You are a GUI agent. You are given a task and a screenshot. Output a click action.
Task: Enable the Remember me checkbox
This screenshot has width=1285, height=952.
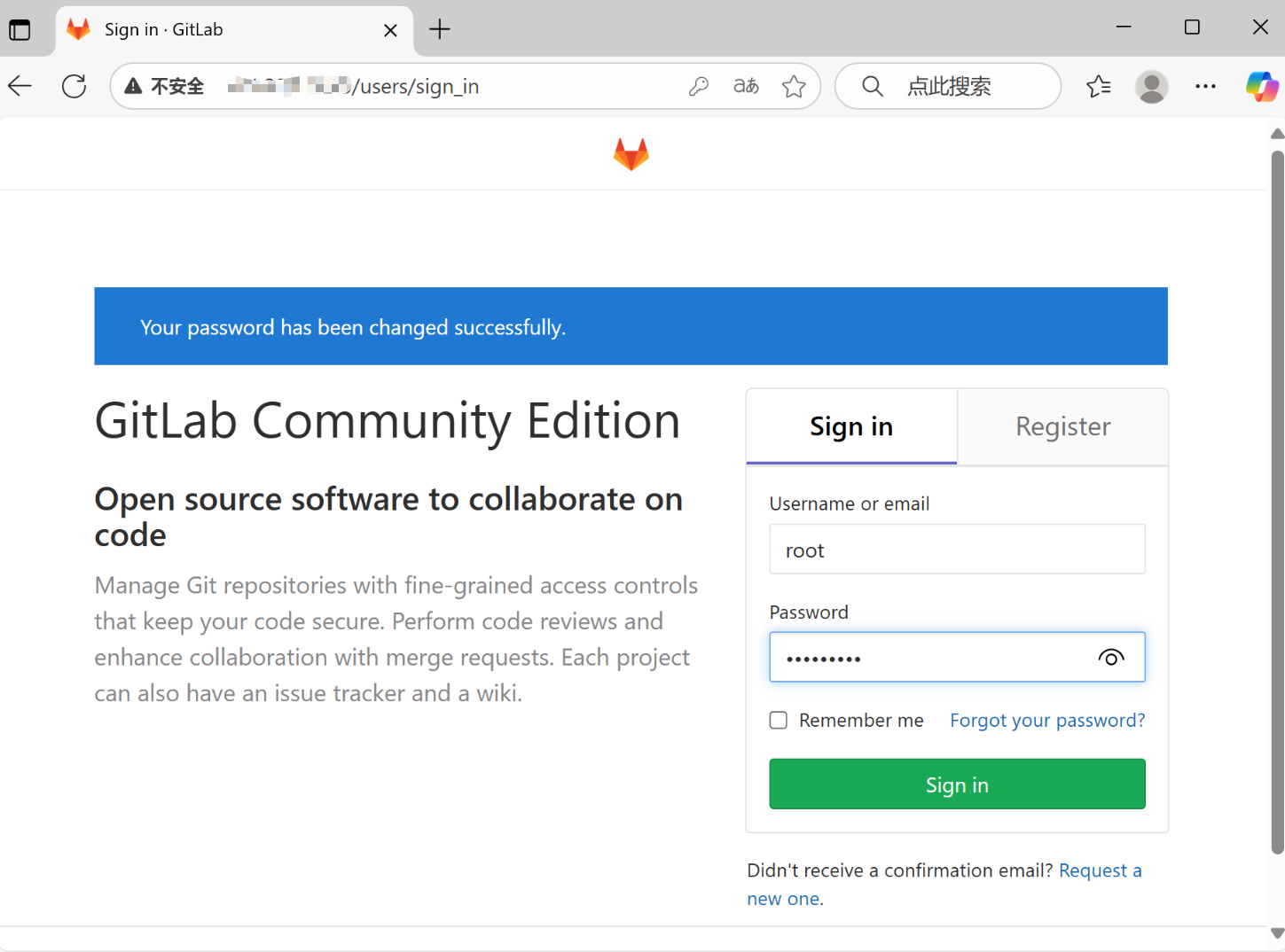coord(779,720)
